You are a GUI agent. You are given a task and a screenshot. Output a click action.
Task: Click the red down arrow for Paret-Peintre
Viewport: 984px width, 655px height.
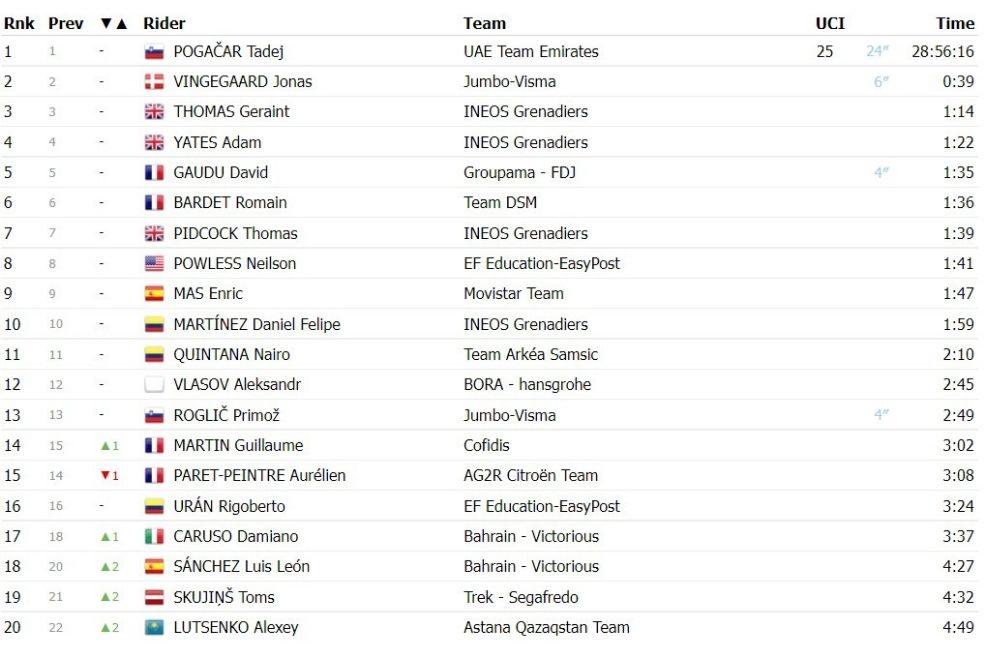pyautogui.click(x=105, y=476)
